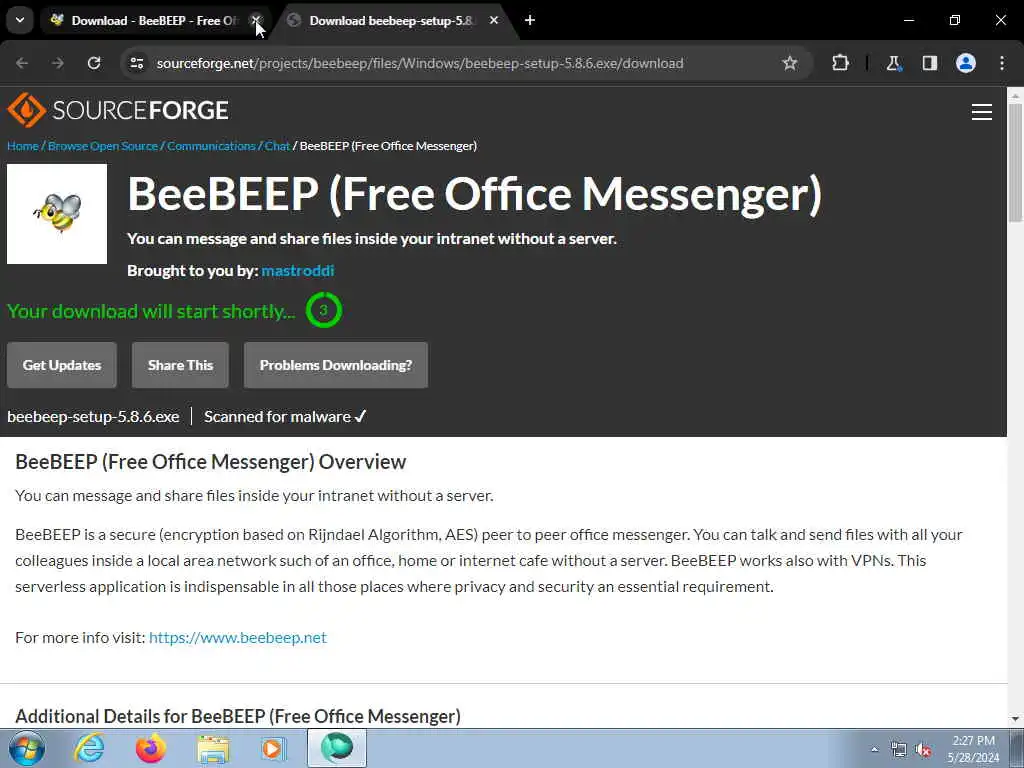Image resolution: width=1024 pixels, height=768 pixels.
Task: Click the Scanned for malware text
Action: 285,417
